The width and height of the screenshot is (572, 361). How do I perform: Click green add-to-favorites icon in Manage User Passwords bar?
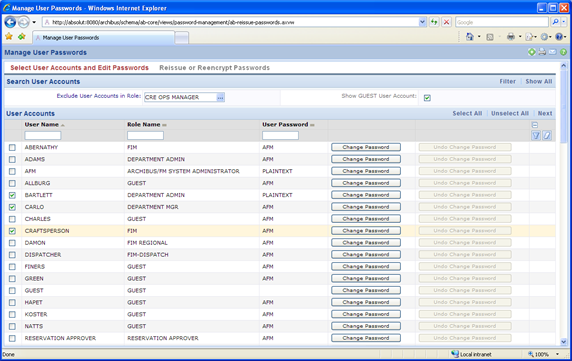[x=532, y=52]
